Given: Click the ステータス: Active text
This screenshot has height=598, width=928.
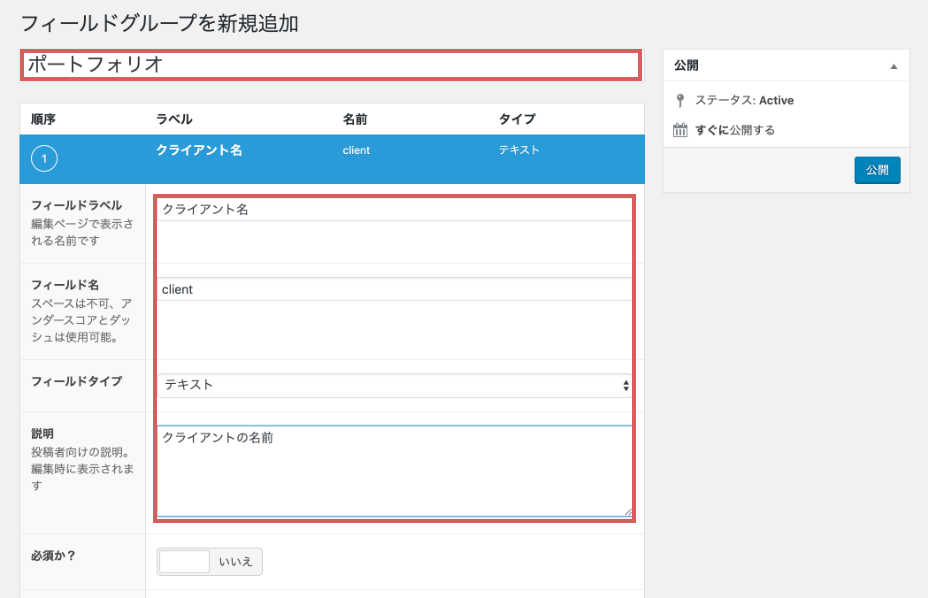Looking at the screenshot, I should [x=744, y=100].
